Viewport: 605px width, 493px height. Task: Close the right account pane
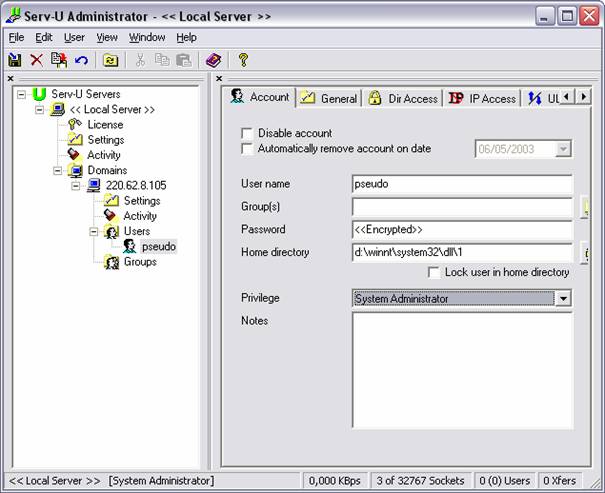coord(219,79)
